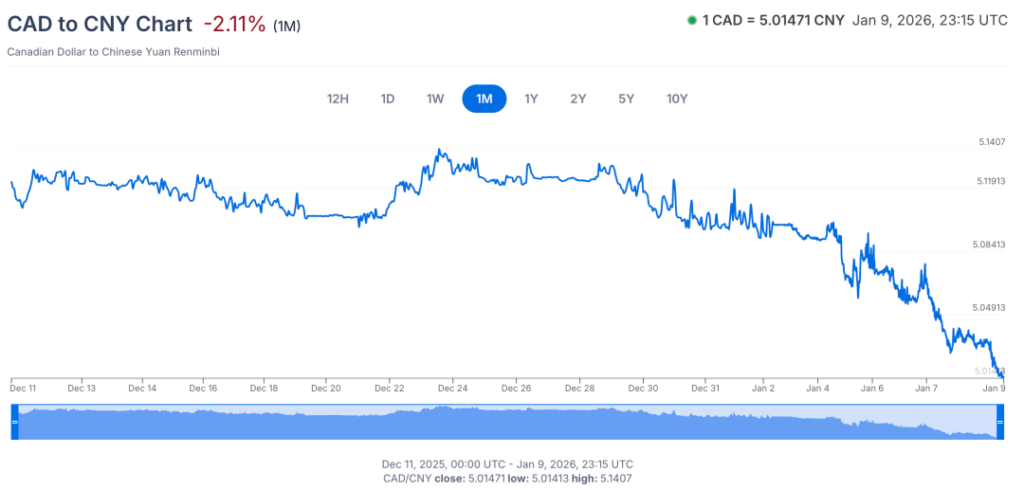Screen dimensions: 1024x490
Task: Click the Dec 14 x-axis label
Action: coord(142,388)
